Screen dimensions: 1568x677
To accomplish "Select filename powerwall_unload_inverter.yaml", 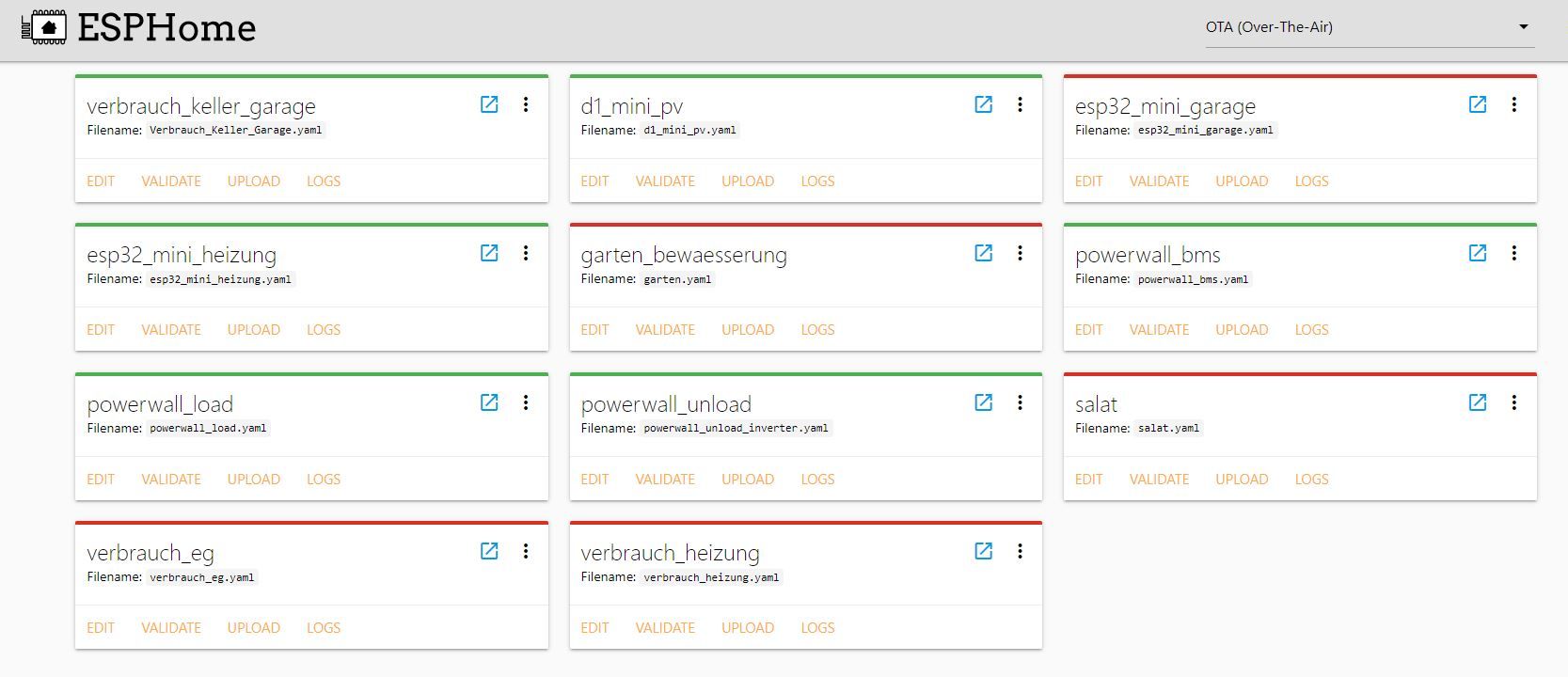I will coord(736,428).
